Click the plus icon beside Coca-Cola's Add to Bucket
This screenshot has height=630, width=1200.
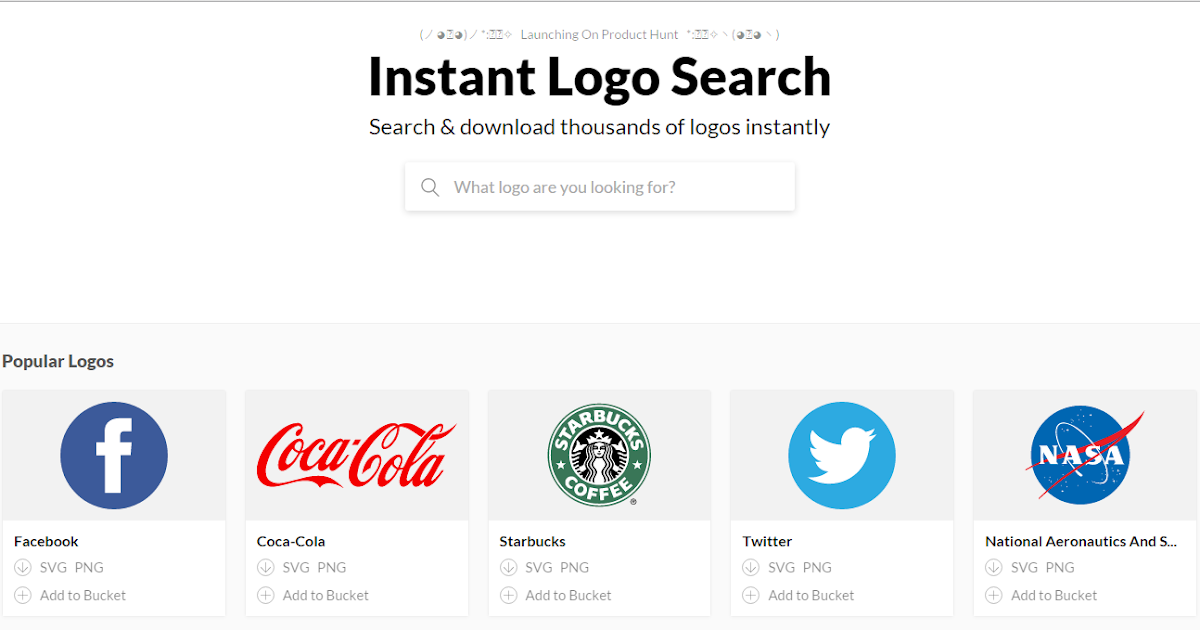pyautogui.click(x=265, y=595)
